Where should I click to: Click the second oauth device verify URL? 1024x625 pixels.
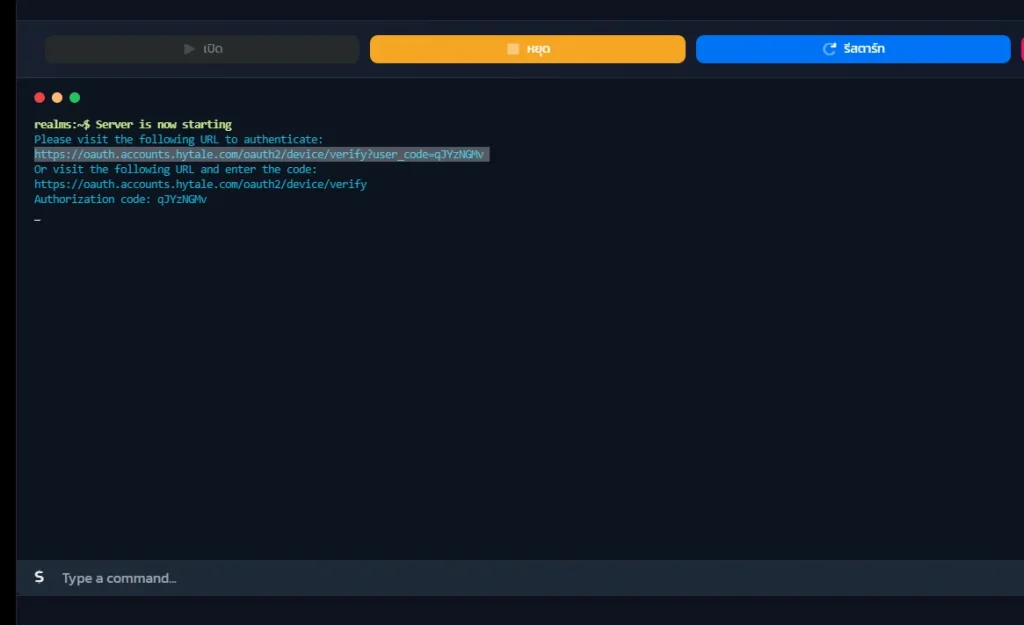click(x=200, y=185)
